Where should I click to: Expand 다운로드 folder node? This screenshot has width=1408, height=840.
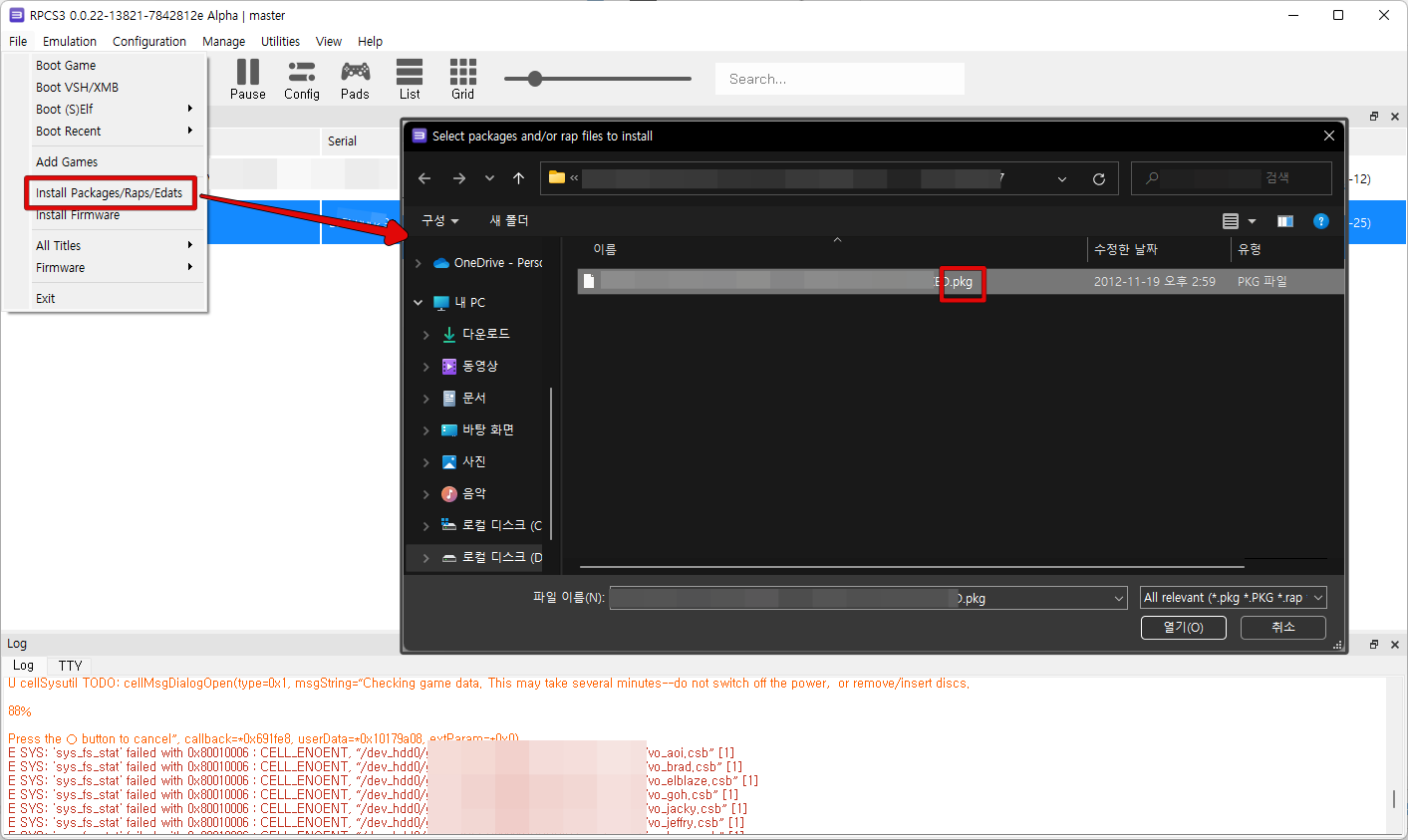point(425,335)
